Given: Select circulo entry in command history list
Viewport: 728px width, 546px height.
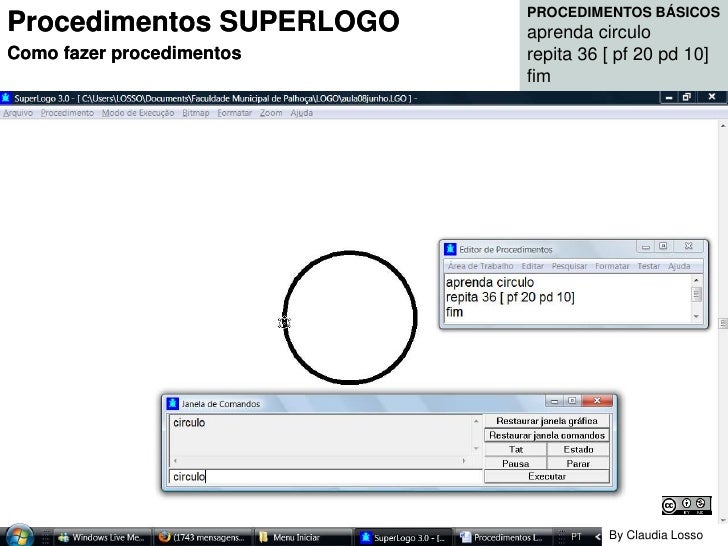Looking at the screenshot, I should (189, 422).
